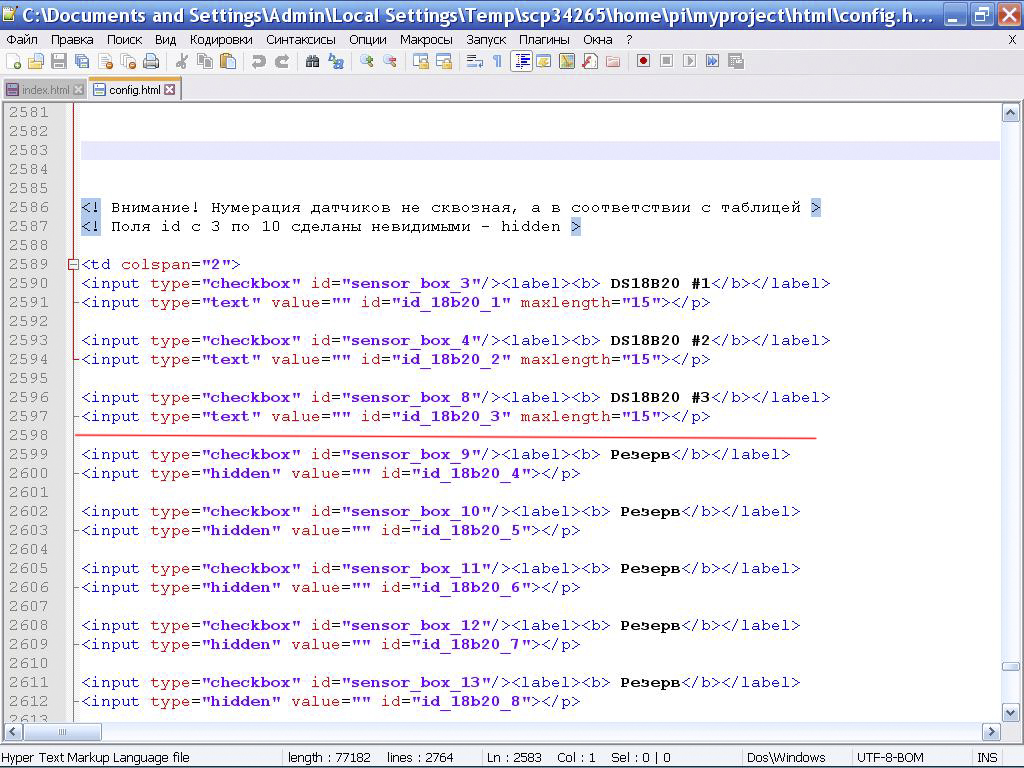
Task: Open the Окна menu
Action: pos(598,40)
